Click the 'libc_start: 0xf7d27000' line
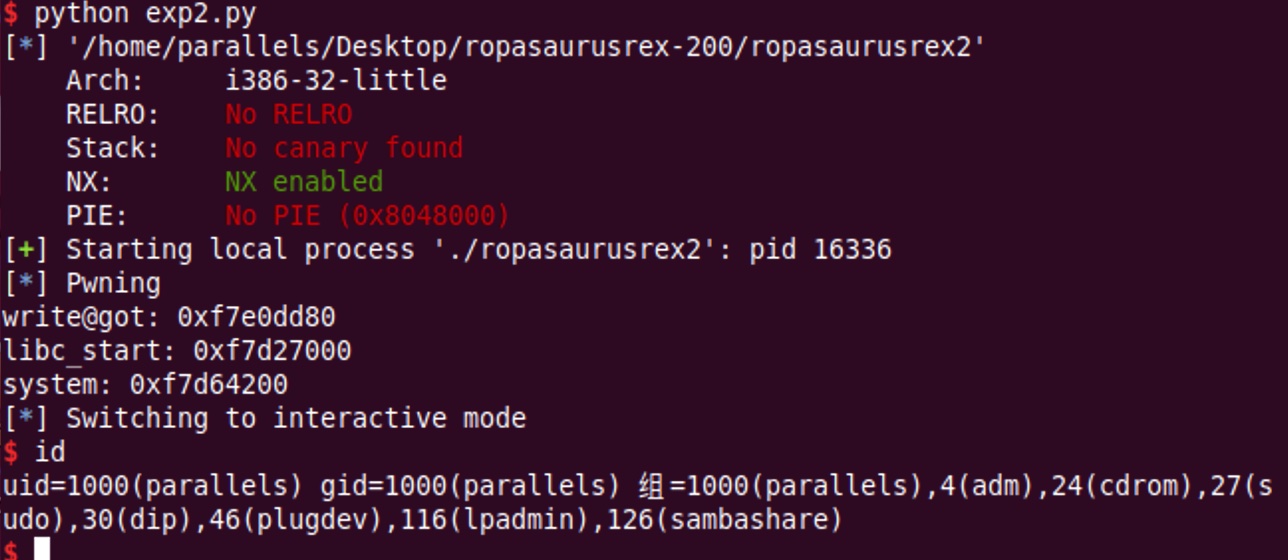 pyautogui.click(x=177, y=350)
